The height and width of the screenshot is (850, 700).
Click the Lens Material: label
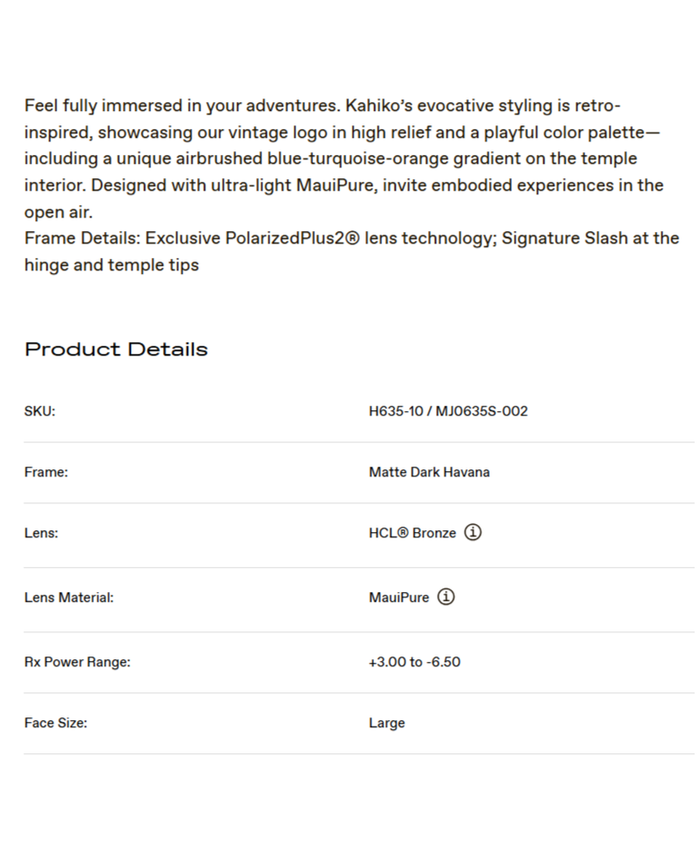pyautogui.click(x=69, y=597)
